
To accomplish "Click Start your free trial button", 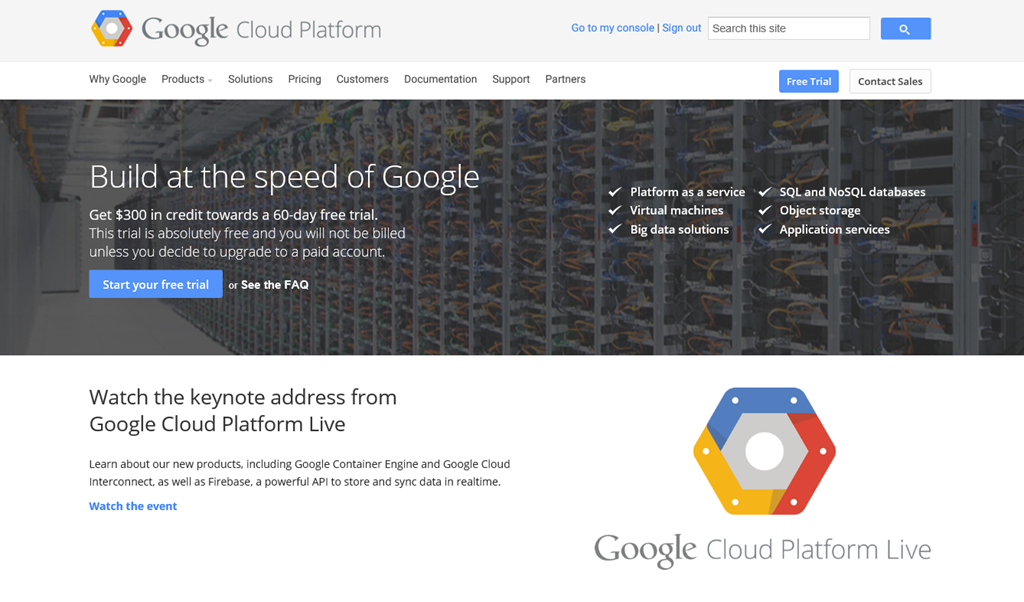I will pyautogui.click(x=155, y=285).
